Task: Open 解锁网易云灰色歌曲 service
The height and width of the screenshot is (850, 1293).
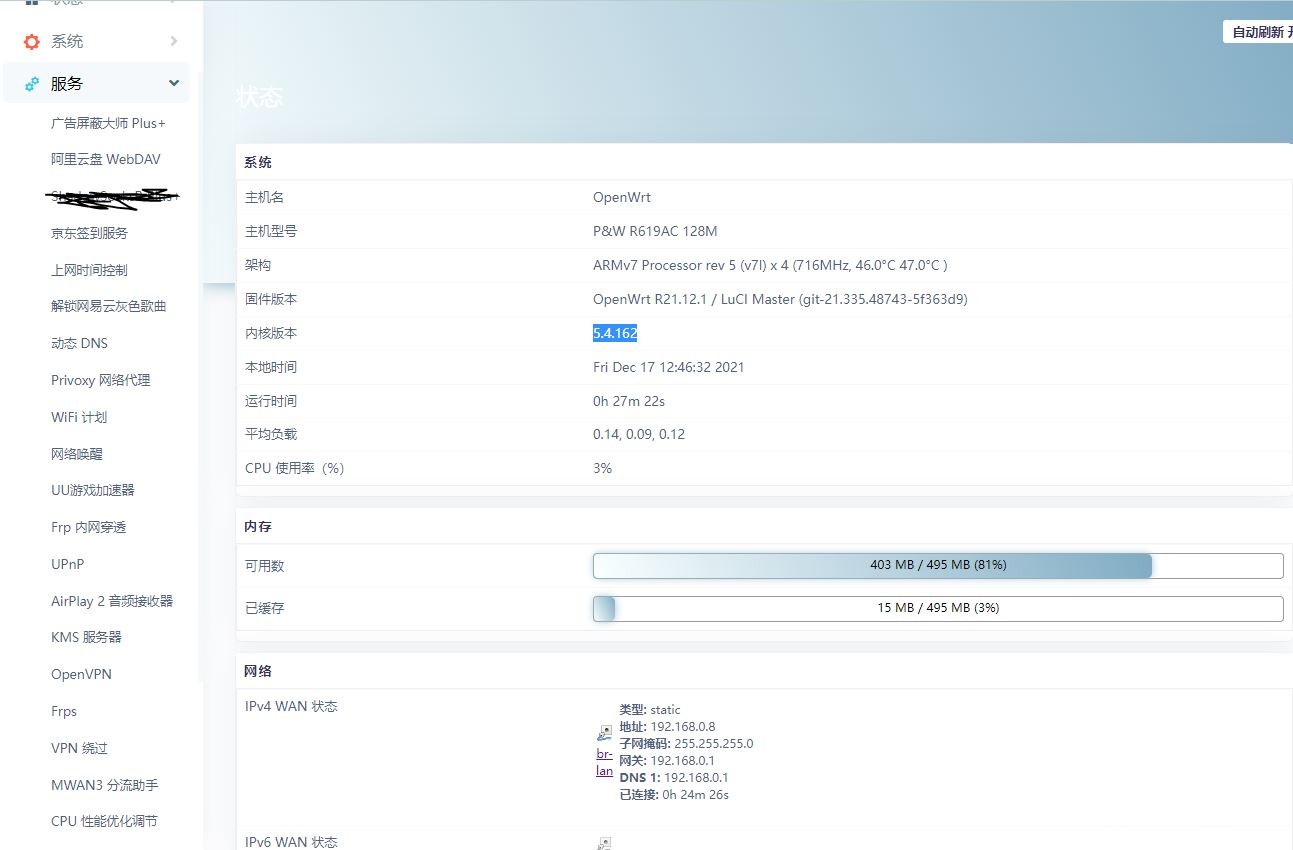Action: pyautogui.click(x=108, y=306)
